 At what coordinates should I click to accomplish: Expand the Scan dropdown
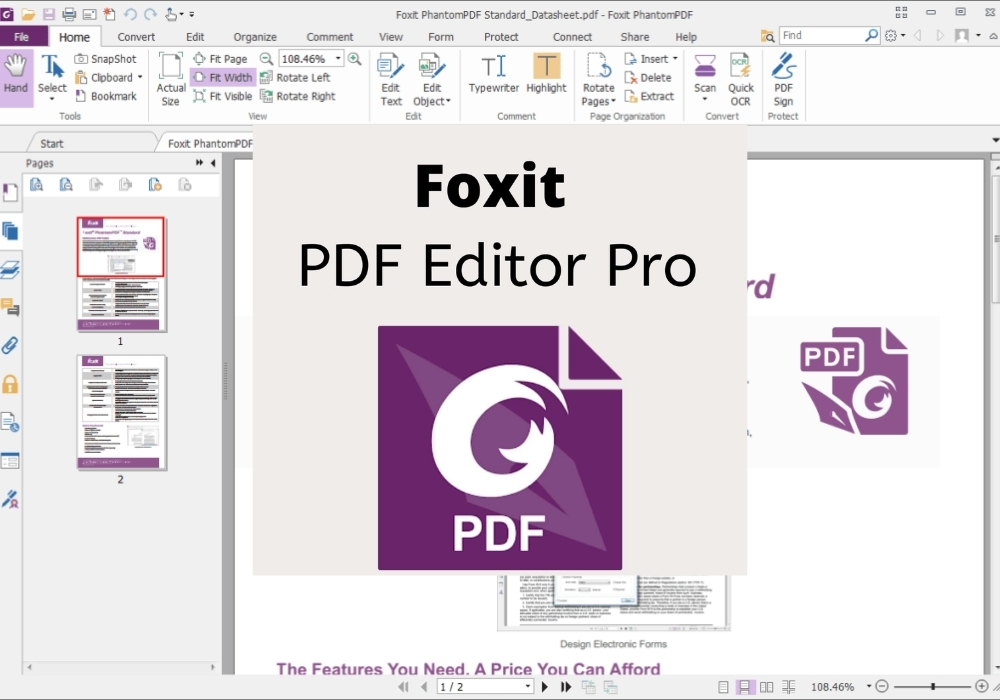(705, 99)
